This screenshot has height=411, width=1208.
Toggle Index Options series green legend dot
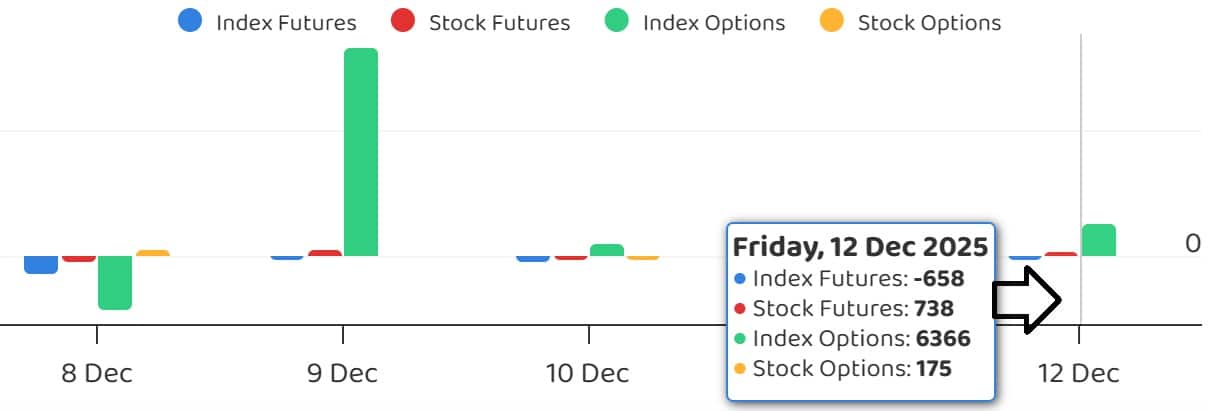pos(617,21)
